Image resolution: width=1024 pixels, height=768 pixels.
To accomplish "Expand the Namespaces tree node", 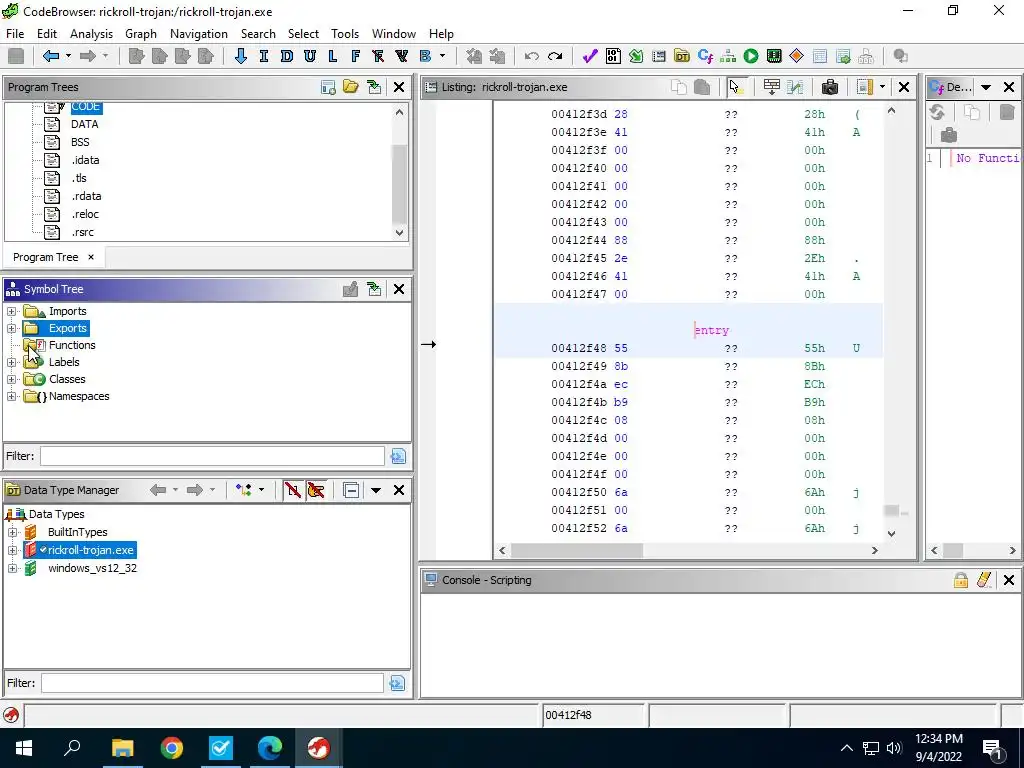I will click(x=11, y=396).
